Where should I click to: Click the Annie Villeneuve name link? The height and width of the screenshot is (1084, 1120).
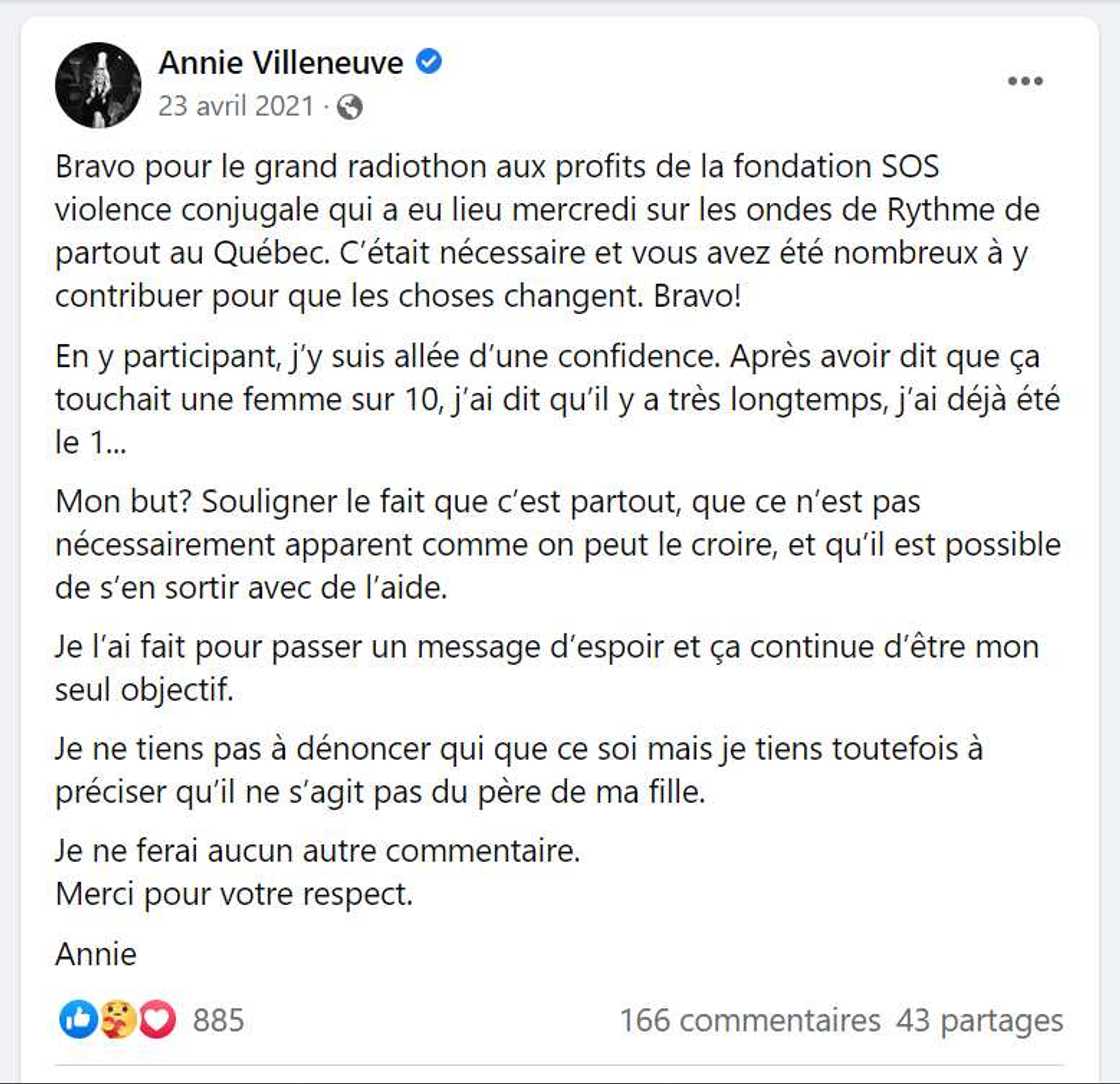coord(281,64)
